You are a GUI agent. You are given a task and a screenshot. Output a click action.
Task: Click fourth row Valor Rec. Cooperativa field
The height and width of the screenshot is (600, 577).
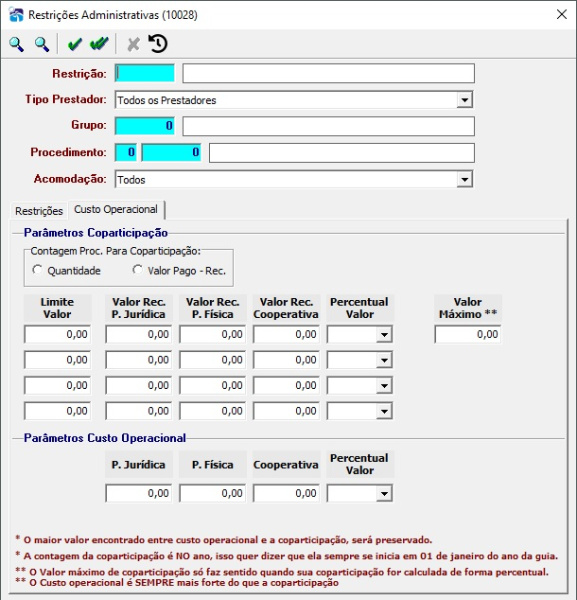(x=286, y=411)
